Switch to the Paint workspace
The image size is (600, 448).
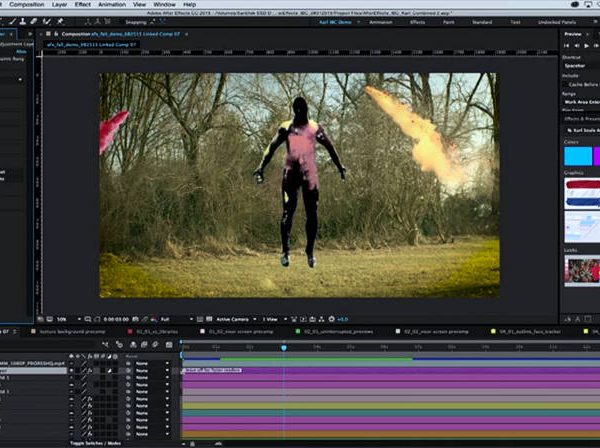coord(448,22)
